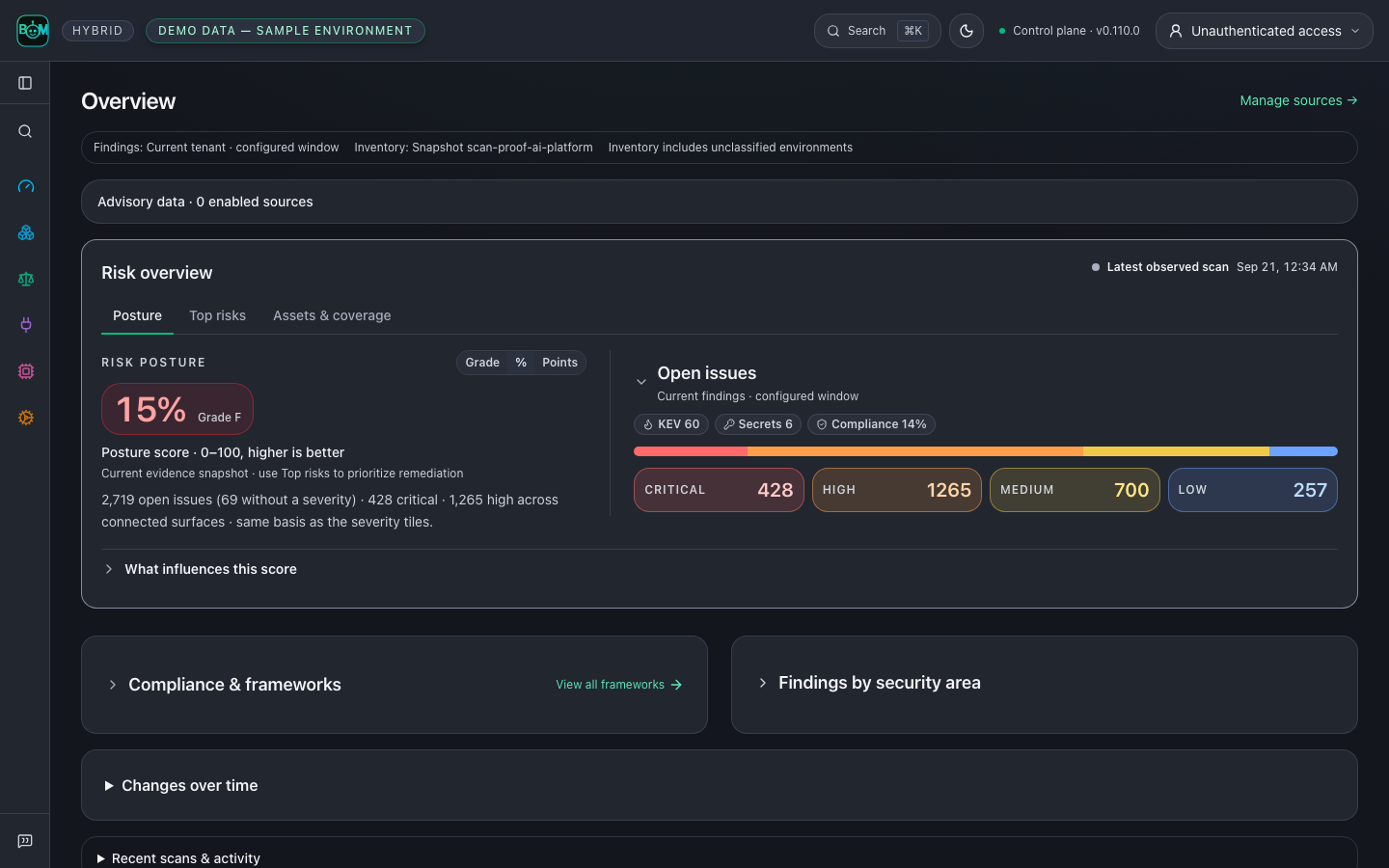Click the gray dot beside Latest observed scan
Image resolution: width=1389 pixels, height=868 pixels.
[x=1096, y=267]
